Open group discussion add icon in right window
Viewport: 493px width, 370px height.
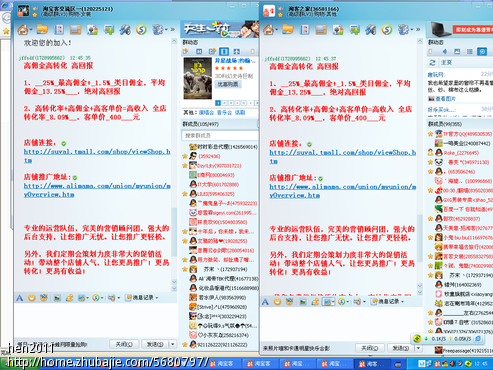(354, 30)
